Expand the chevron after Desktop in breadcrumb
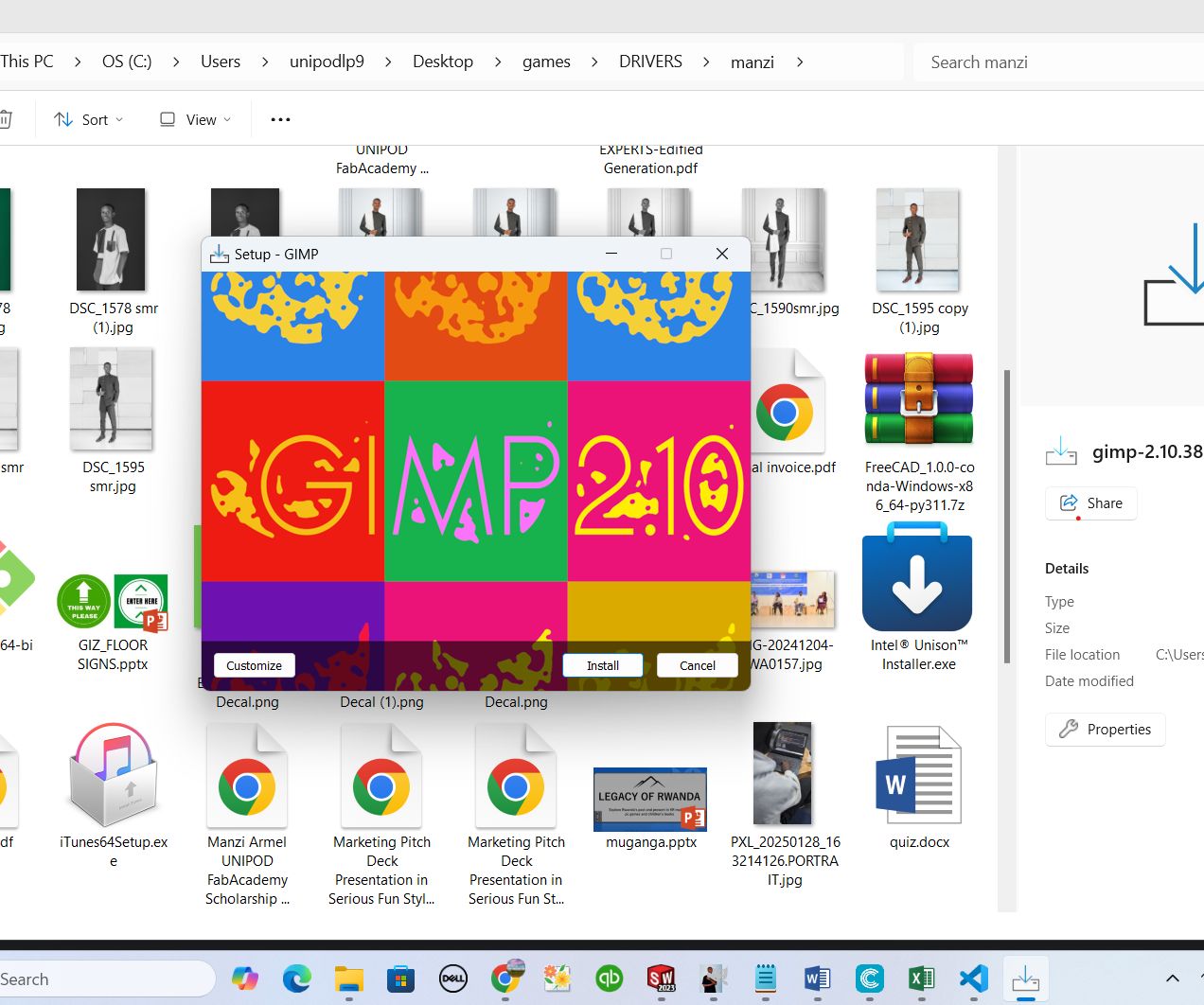The image size is (1204, 1005). pyautogui.click(x=498, y=62)
